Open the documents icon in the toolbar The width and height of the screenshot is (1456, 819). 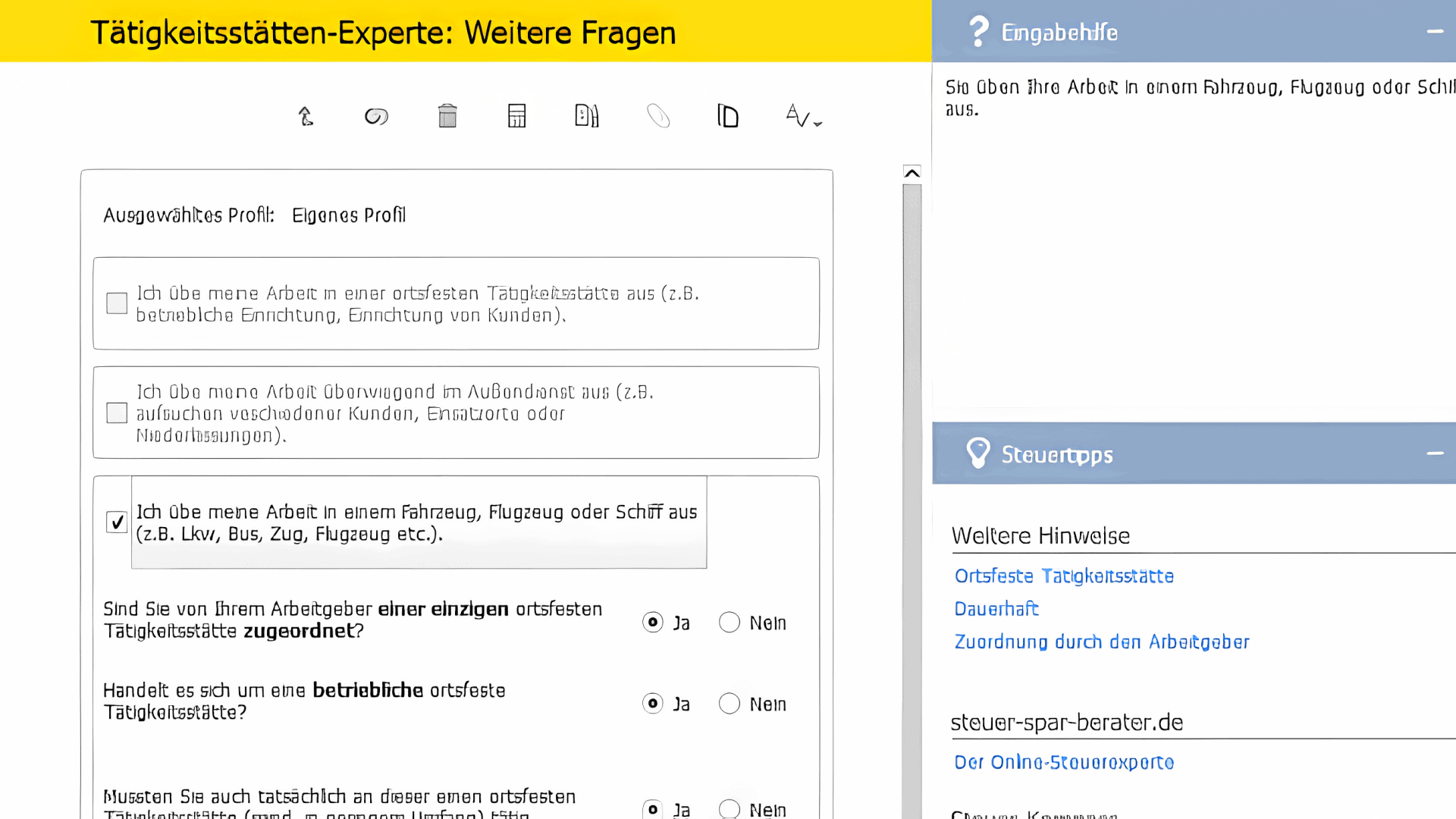586,115
